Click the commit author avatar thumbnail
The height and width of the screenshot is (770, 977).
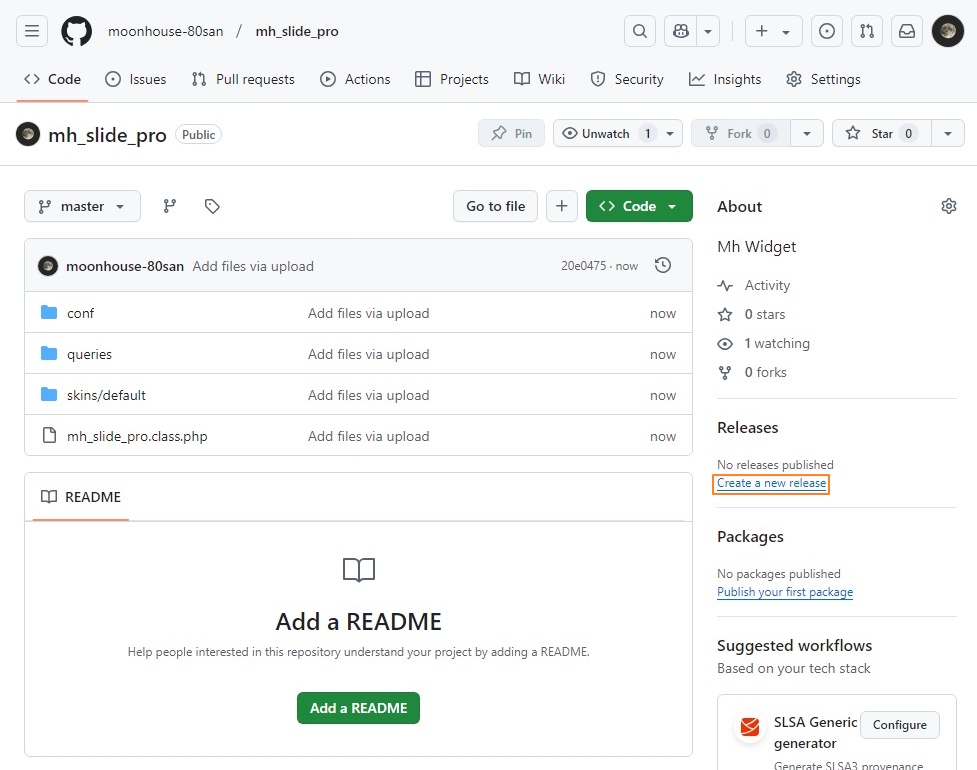[48, 266]
